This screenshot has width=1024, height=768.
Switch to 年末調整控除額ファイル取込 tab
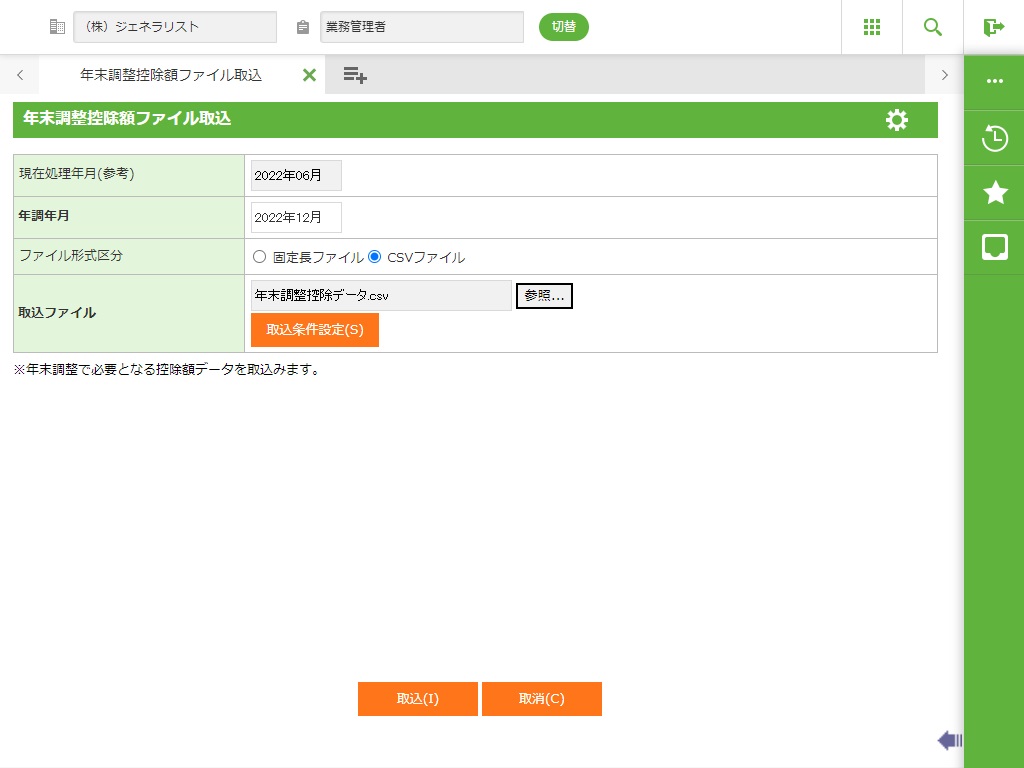tap(170, 75)
